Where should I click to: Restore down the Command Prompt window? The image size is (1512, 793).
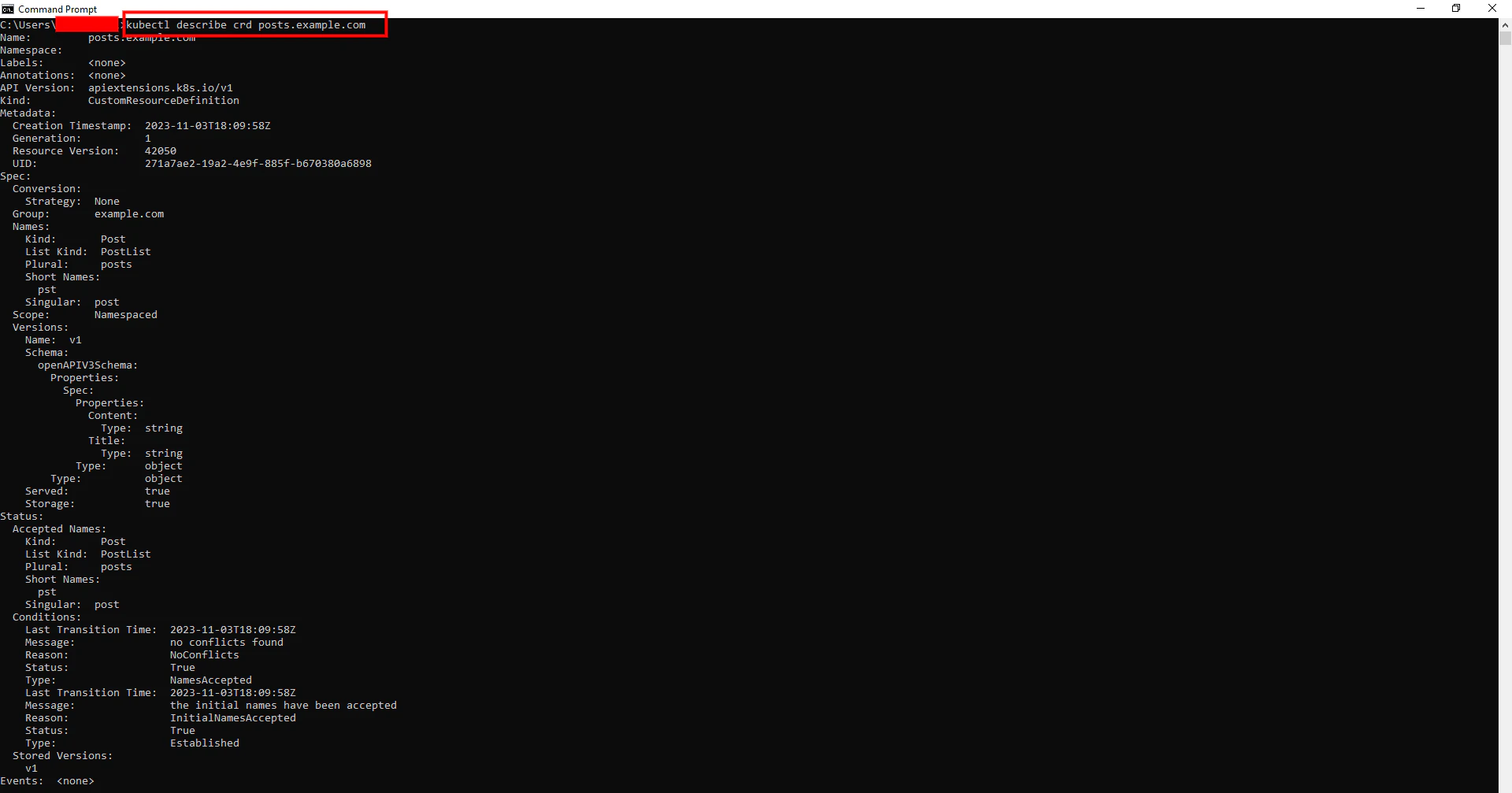click(x=1456, y=9)
